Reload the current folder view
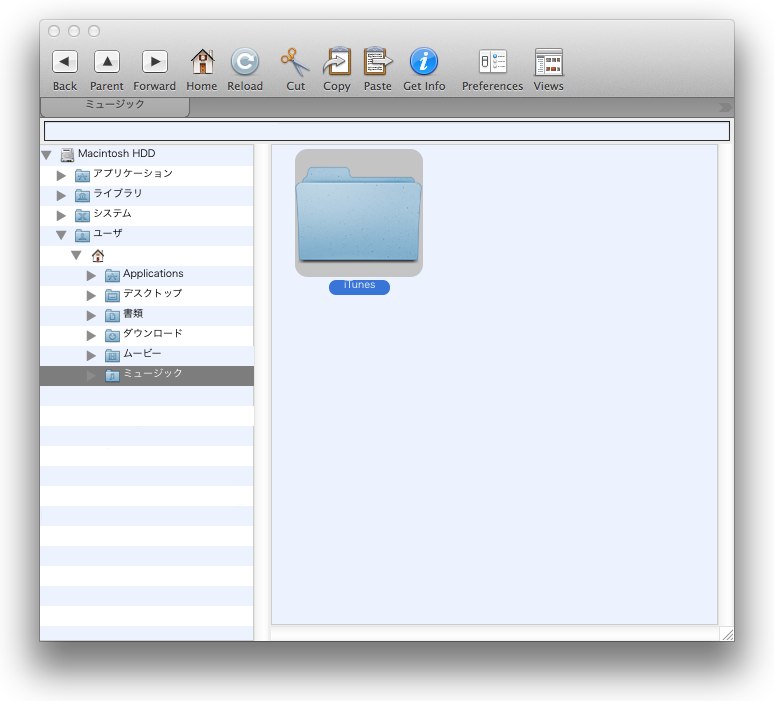The image size is (774, 701). click(x=245, y=62)
